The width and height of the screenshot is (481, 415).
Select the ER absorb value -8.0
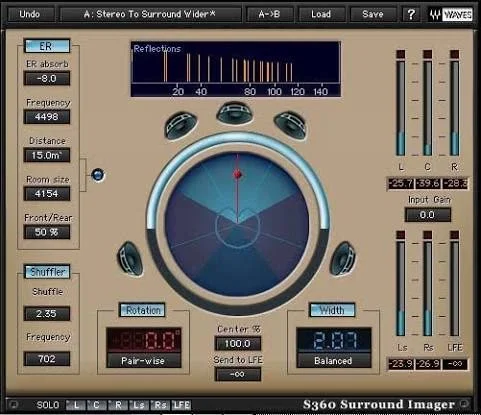click(47, 79)
